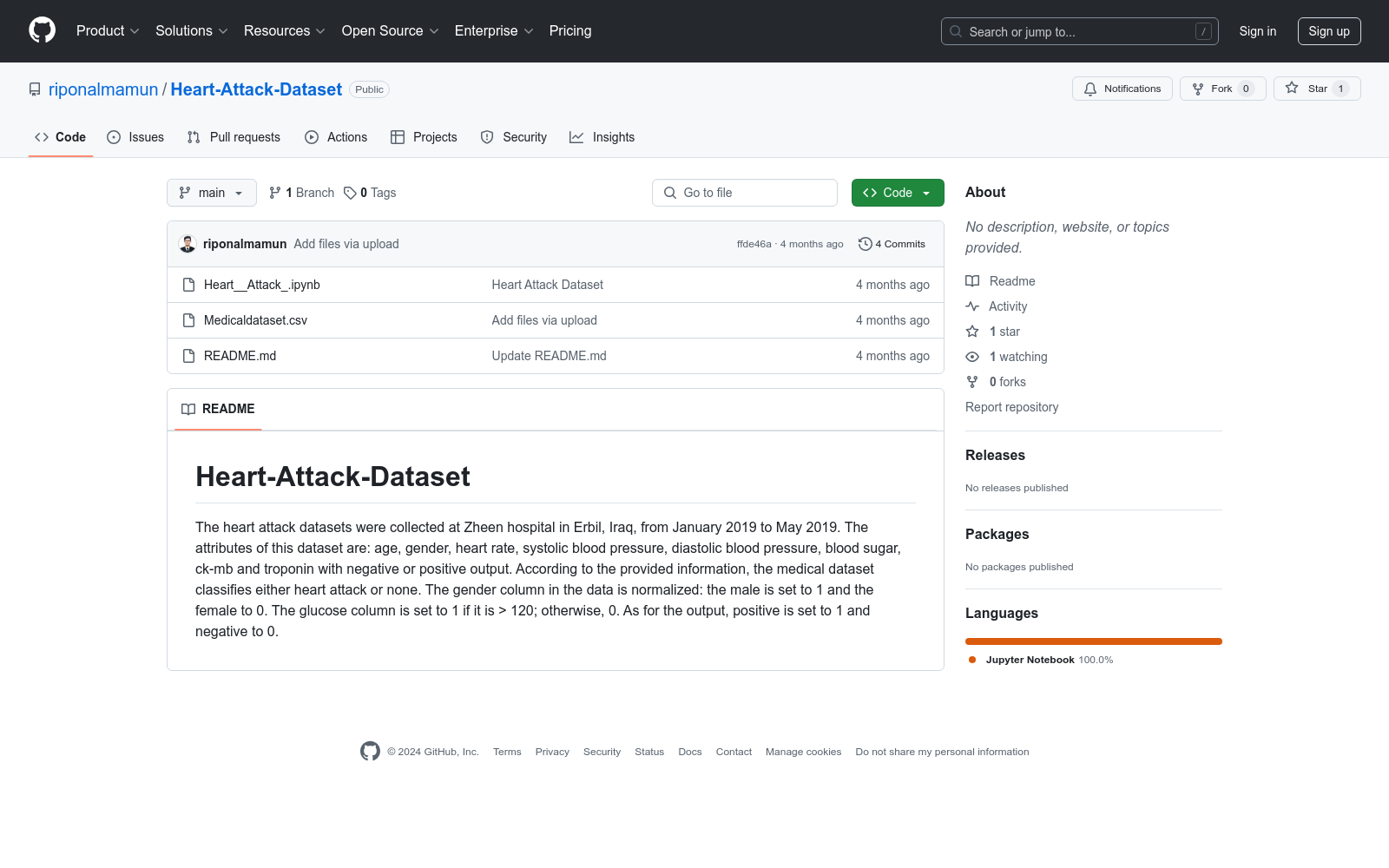View the Security tab
Viewport: 1389px width, 868px height.
[514, 137]
